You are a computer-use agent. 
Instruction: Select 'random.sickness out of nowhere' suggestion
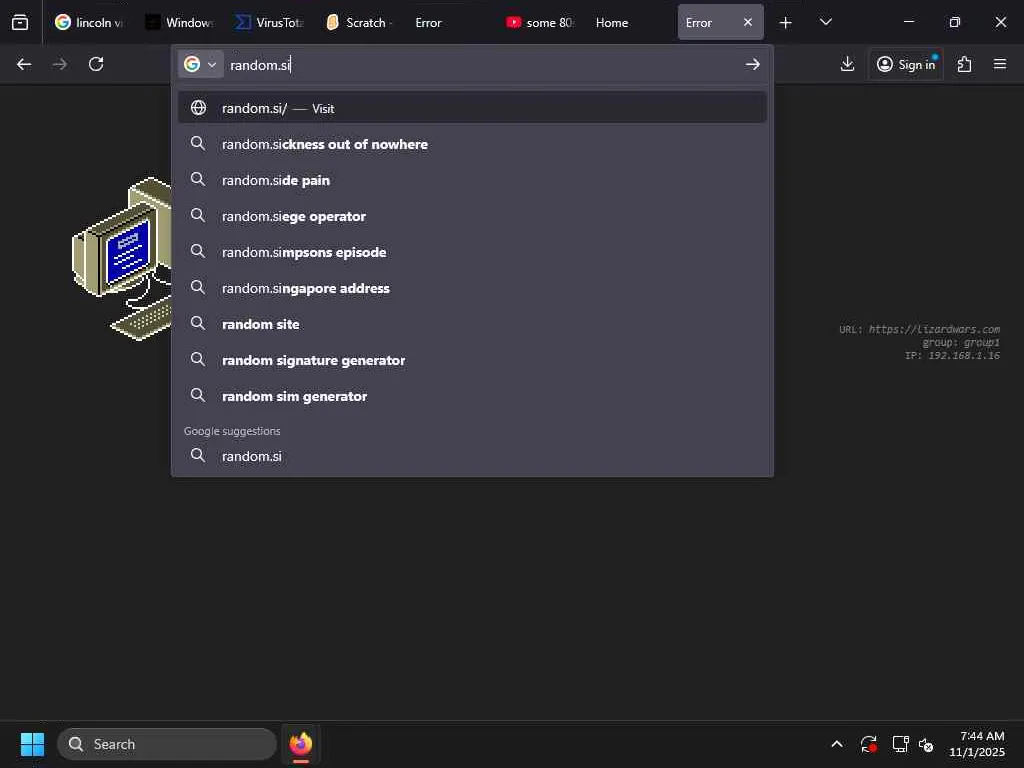(x=472, y=144)
